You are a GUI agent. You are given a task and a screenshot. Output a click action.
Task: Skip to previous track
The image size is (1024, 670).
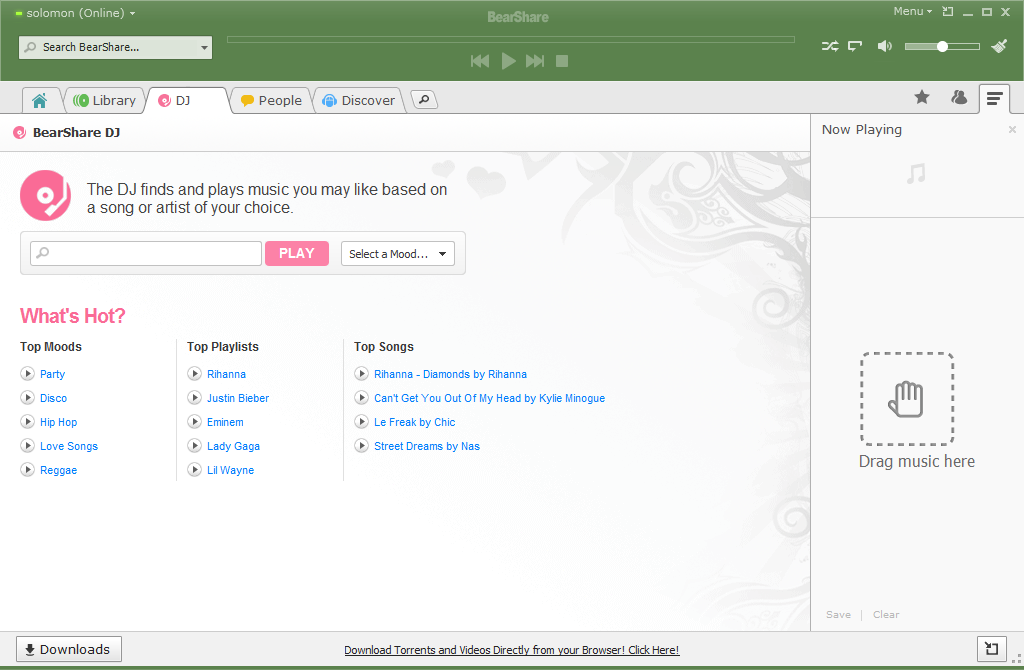[480, 61]
